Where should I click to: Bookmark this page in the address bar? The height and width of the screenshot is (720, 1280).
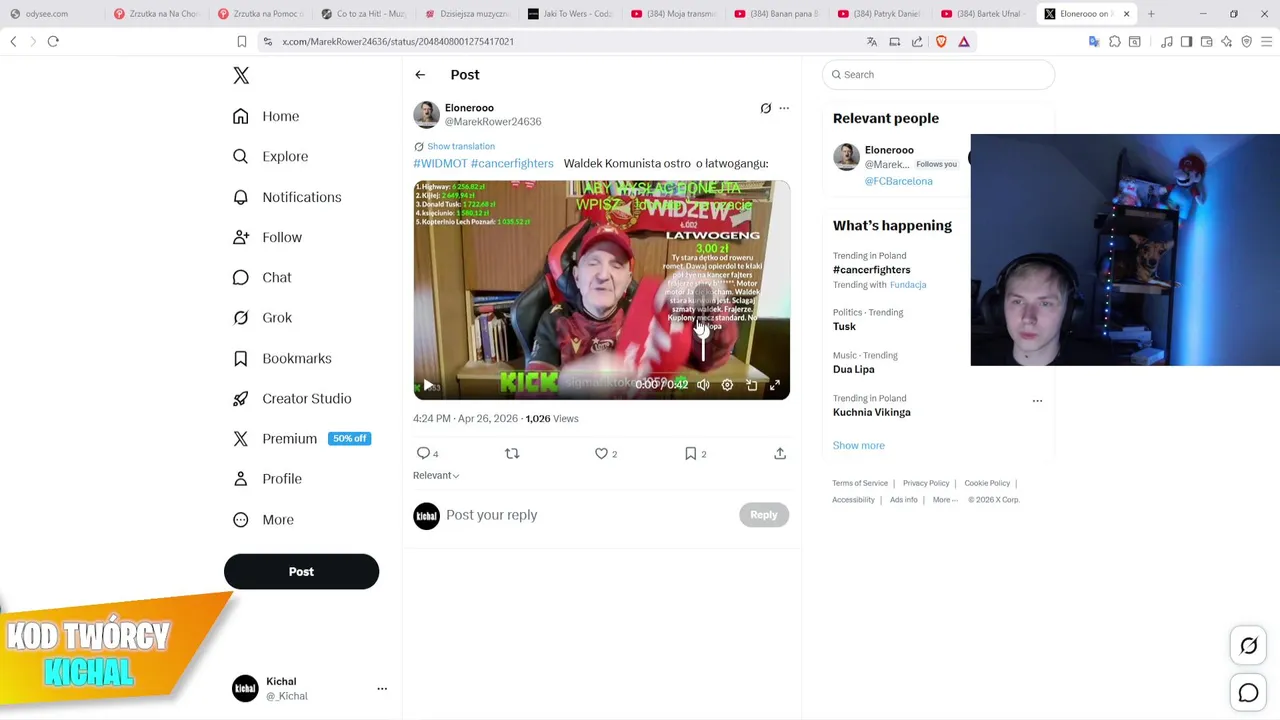(x=241, y=41)
